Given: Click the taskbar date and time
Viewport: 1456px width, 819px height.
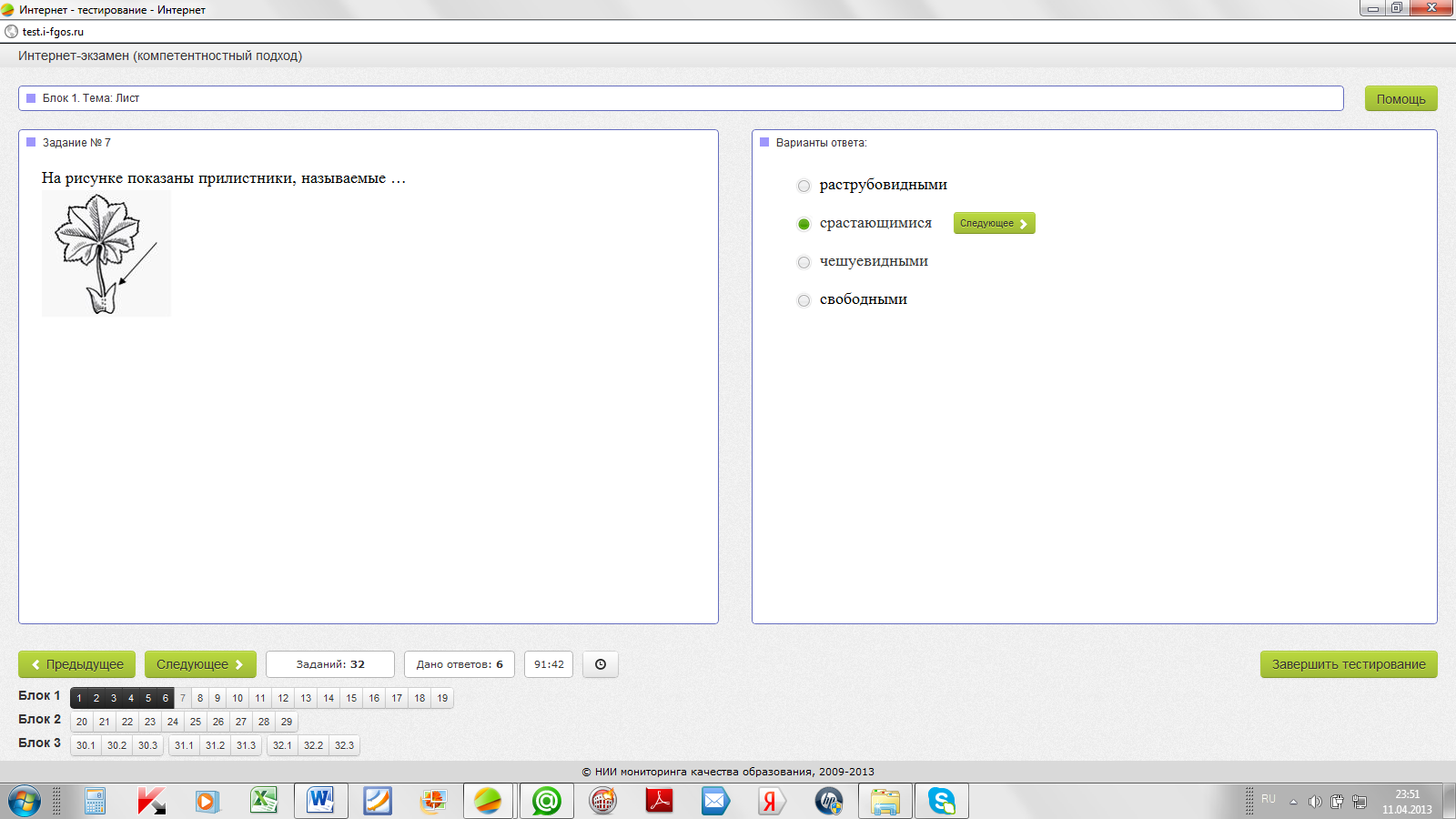Looking at the screenshot, I should pyautogui.click(x=1407, y=802).
